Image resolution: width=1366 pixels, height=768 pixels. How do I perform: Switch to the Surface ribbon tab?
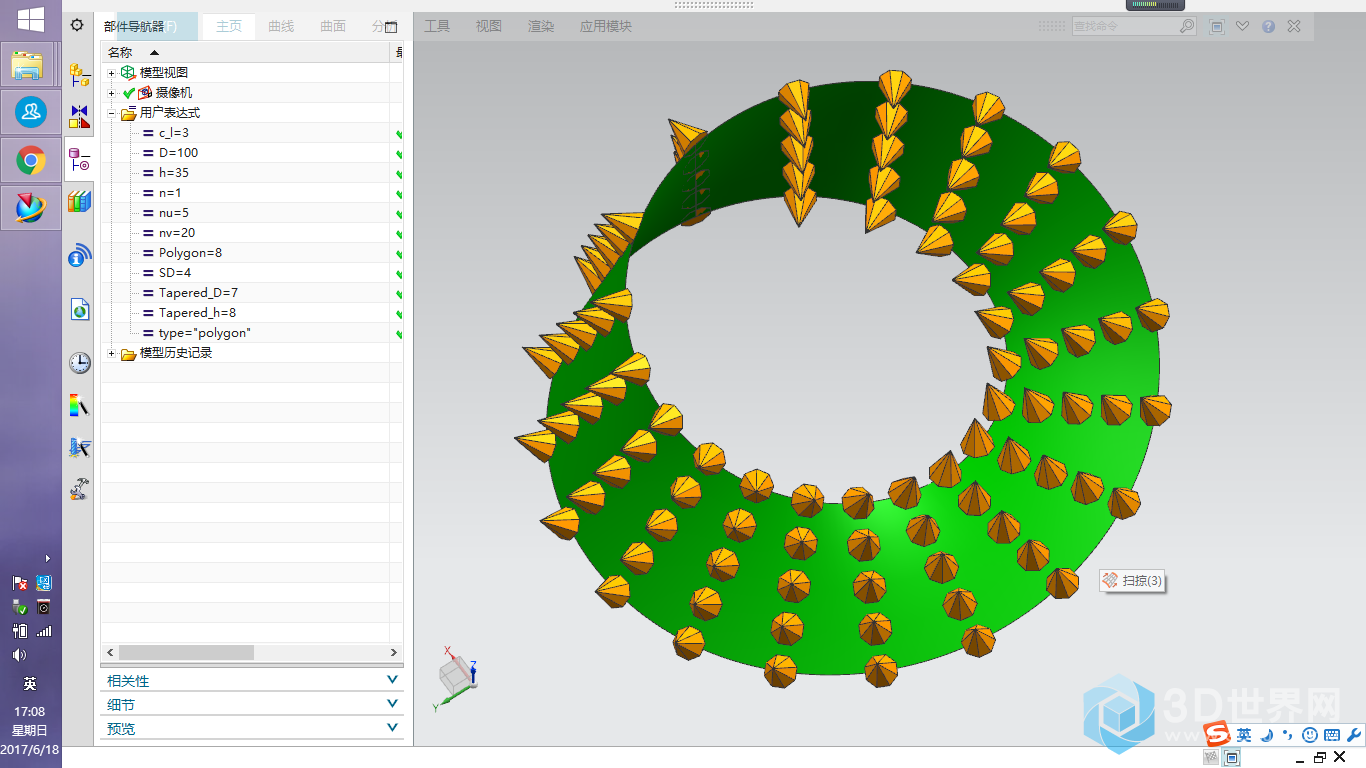point(333,26)
